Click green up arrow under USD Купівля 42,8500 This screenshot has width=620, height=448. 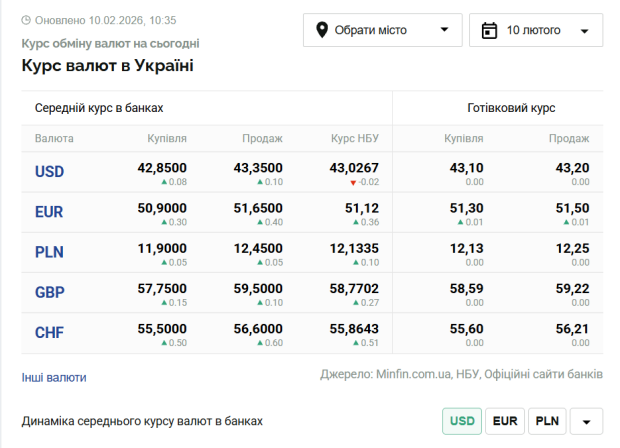[x=164, y=183]
